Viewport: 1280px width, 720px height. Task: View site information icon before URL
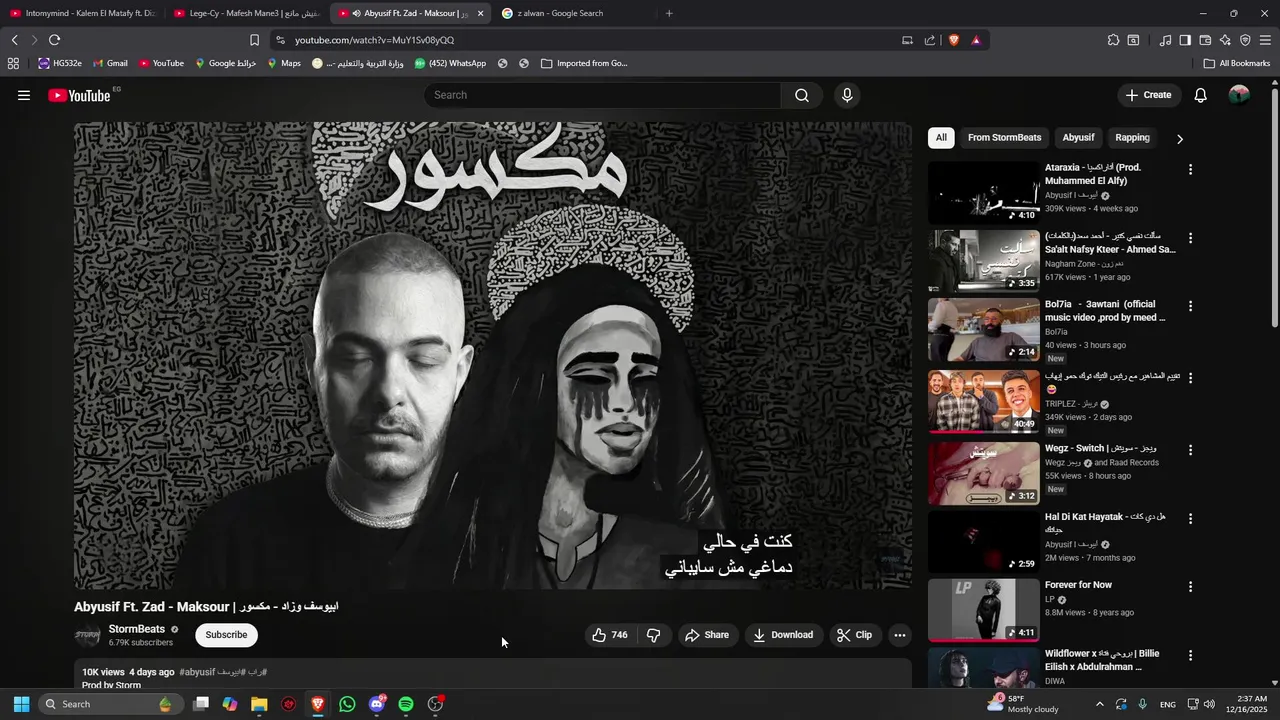(280, 40)
